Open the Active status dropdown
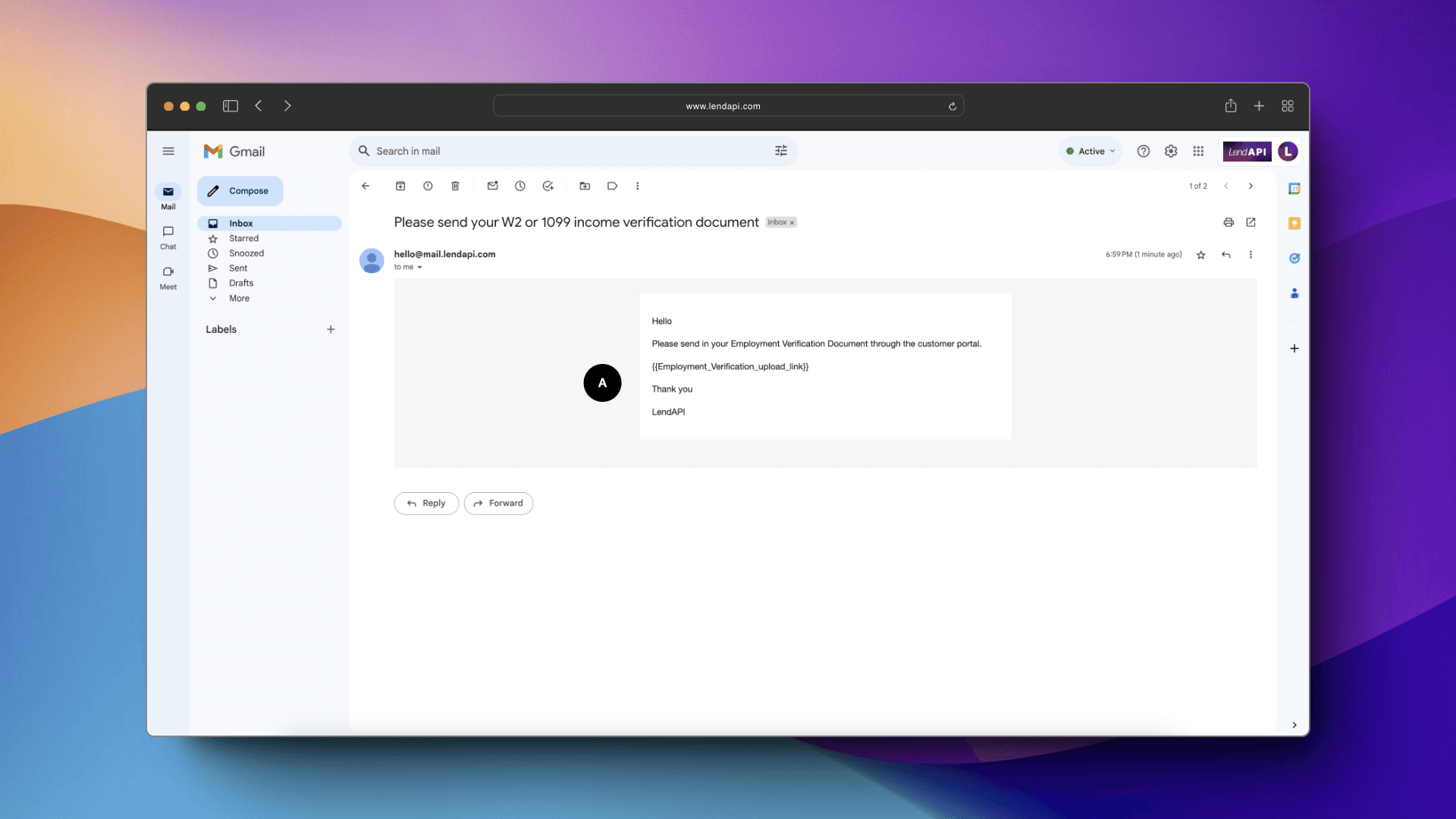 [x=1090, y=151]
